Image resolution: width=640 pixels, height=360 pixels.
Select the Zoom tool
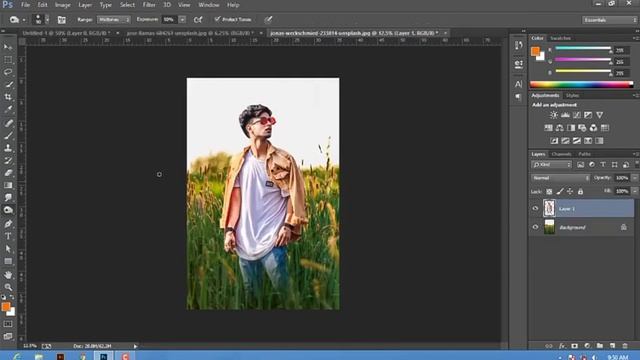tap(8, 287)
